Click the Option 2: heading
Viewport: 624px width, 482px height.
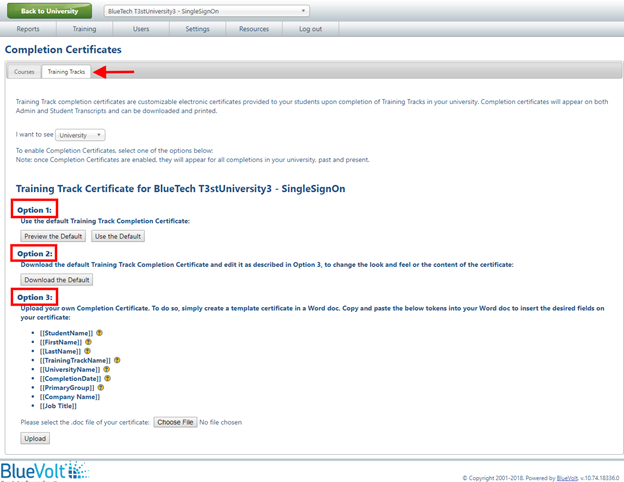click(35, 254)
